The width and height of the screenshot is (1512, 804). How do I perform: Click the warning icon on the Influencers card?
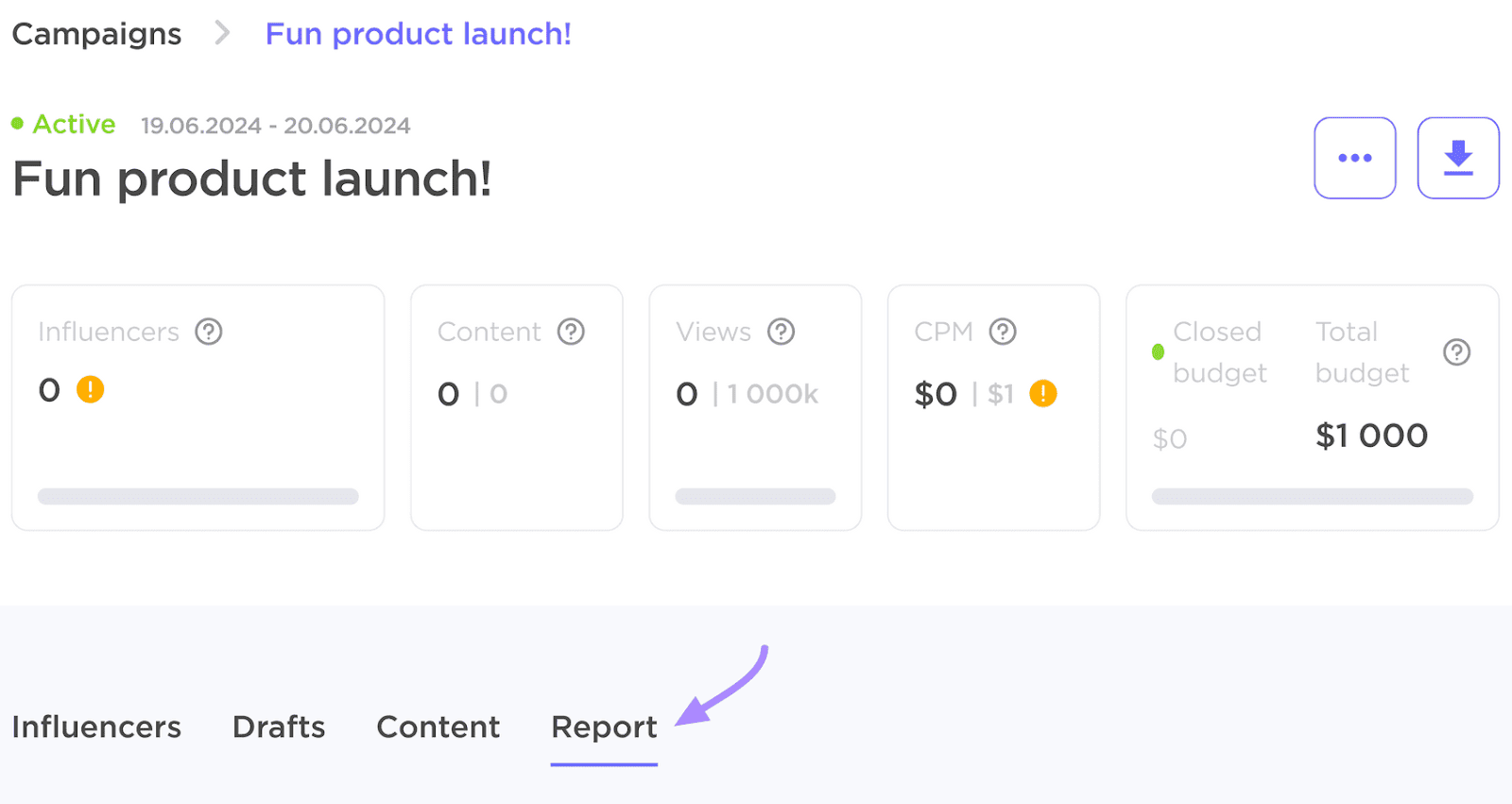pyautogui.click(x=90, y=389)
